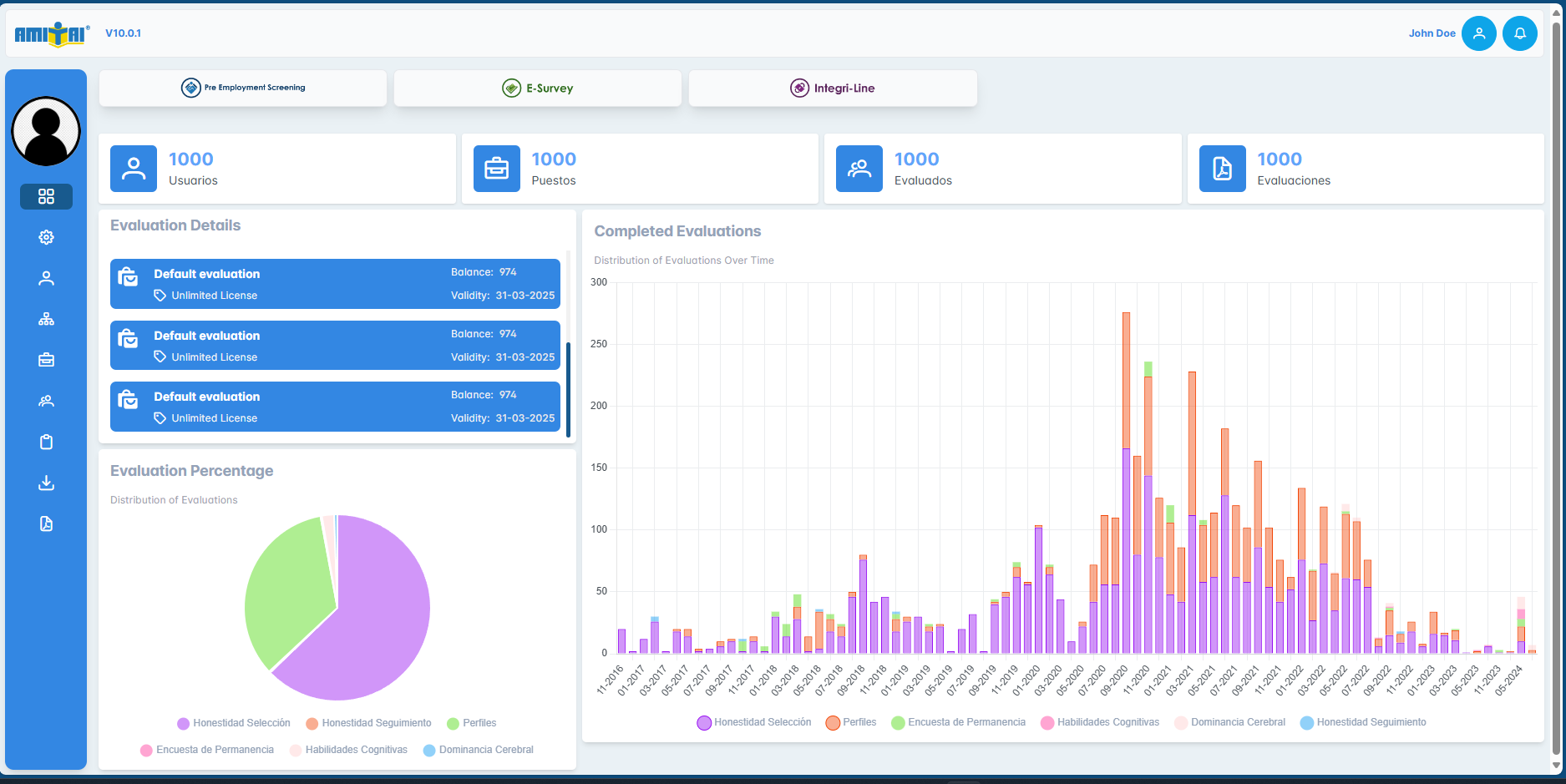Click the Evaluaciones stat card
Viewport: 1566px width, 784px height.
point(1365,169)
